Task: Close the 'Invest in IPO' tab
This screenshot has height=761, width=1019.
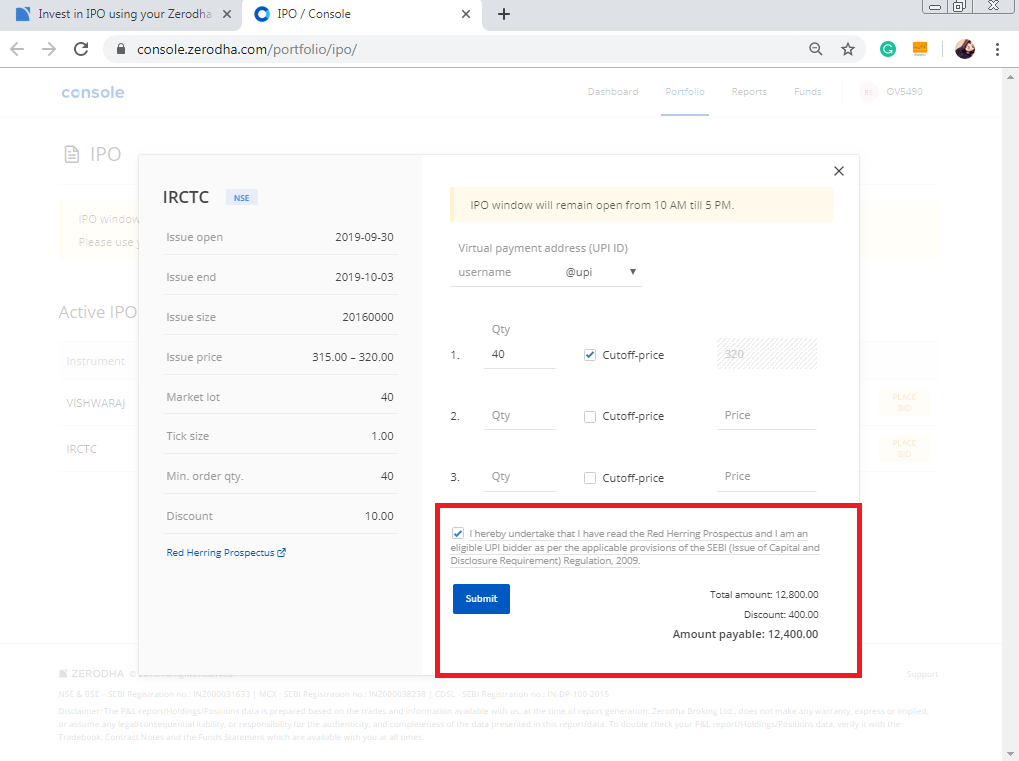Action: pos(227,14)
